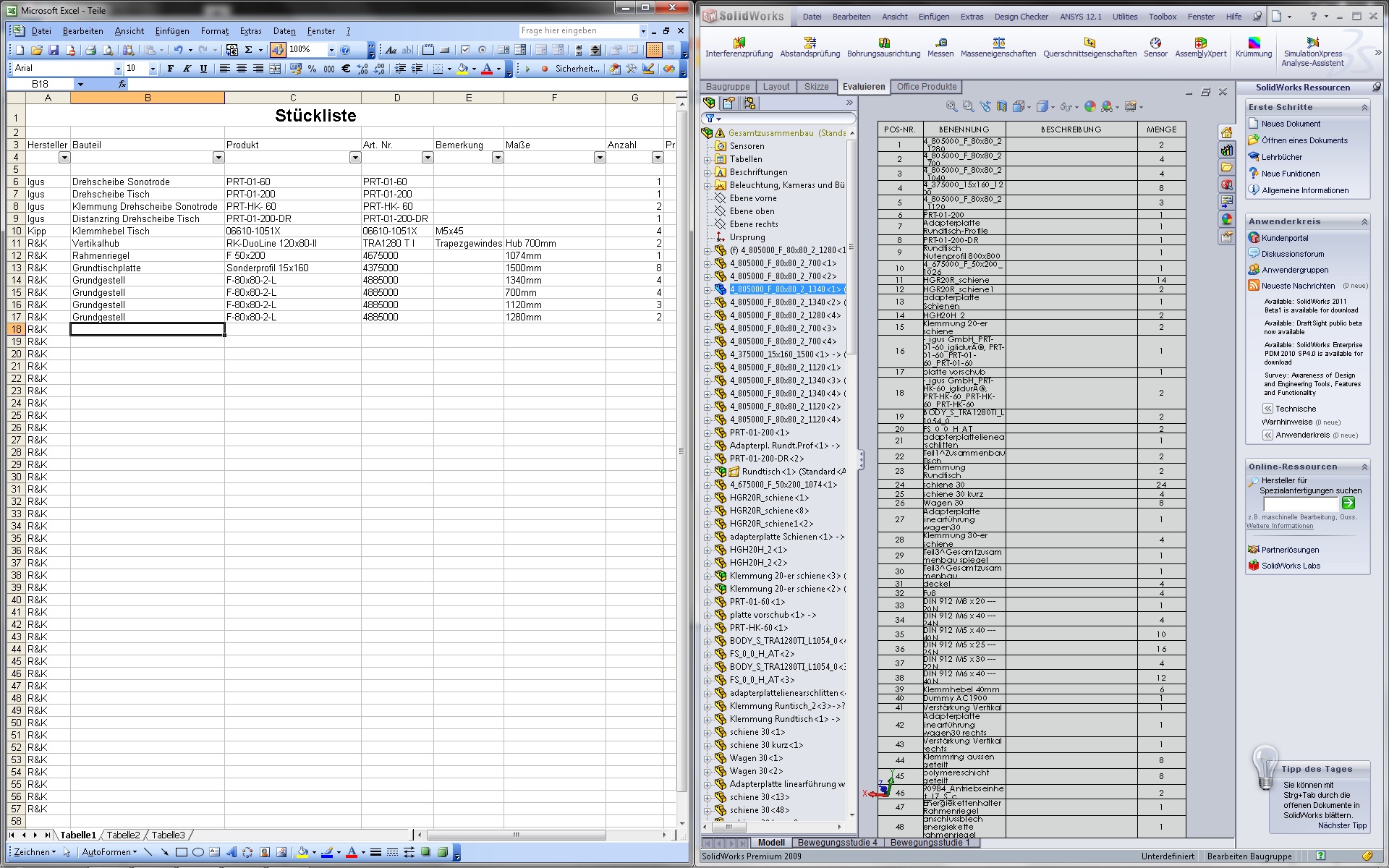Open the Kundenportal link
This screenshot has height=868, width=1389.
[1285, 238]
